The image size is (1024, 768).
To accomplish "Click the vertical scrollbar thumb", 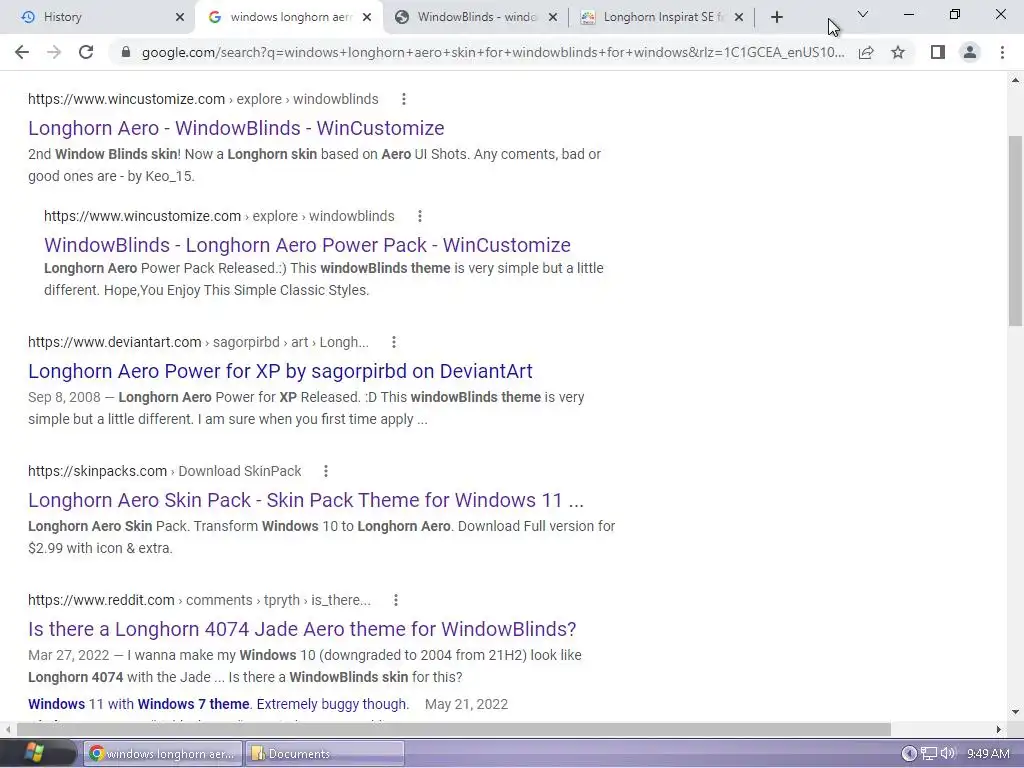I will pos(1016,231).
